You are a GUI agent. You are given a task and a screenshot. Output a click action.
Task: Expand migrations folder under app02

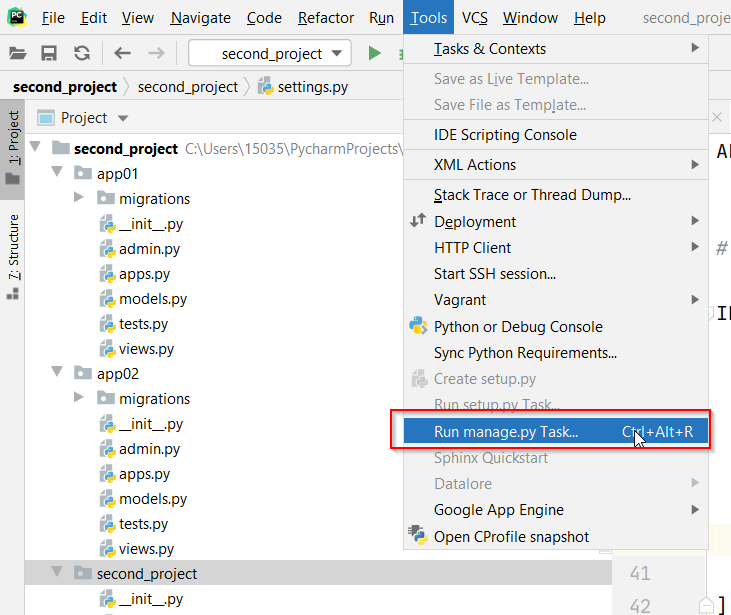[79, 397]
